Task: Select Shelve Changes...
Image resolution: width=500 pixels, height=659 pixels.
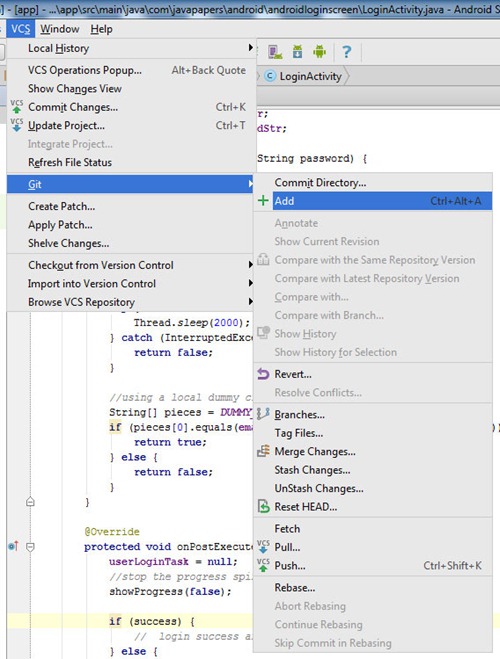Action: (132, 243)
